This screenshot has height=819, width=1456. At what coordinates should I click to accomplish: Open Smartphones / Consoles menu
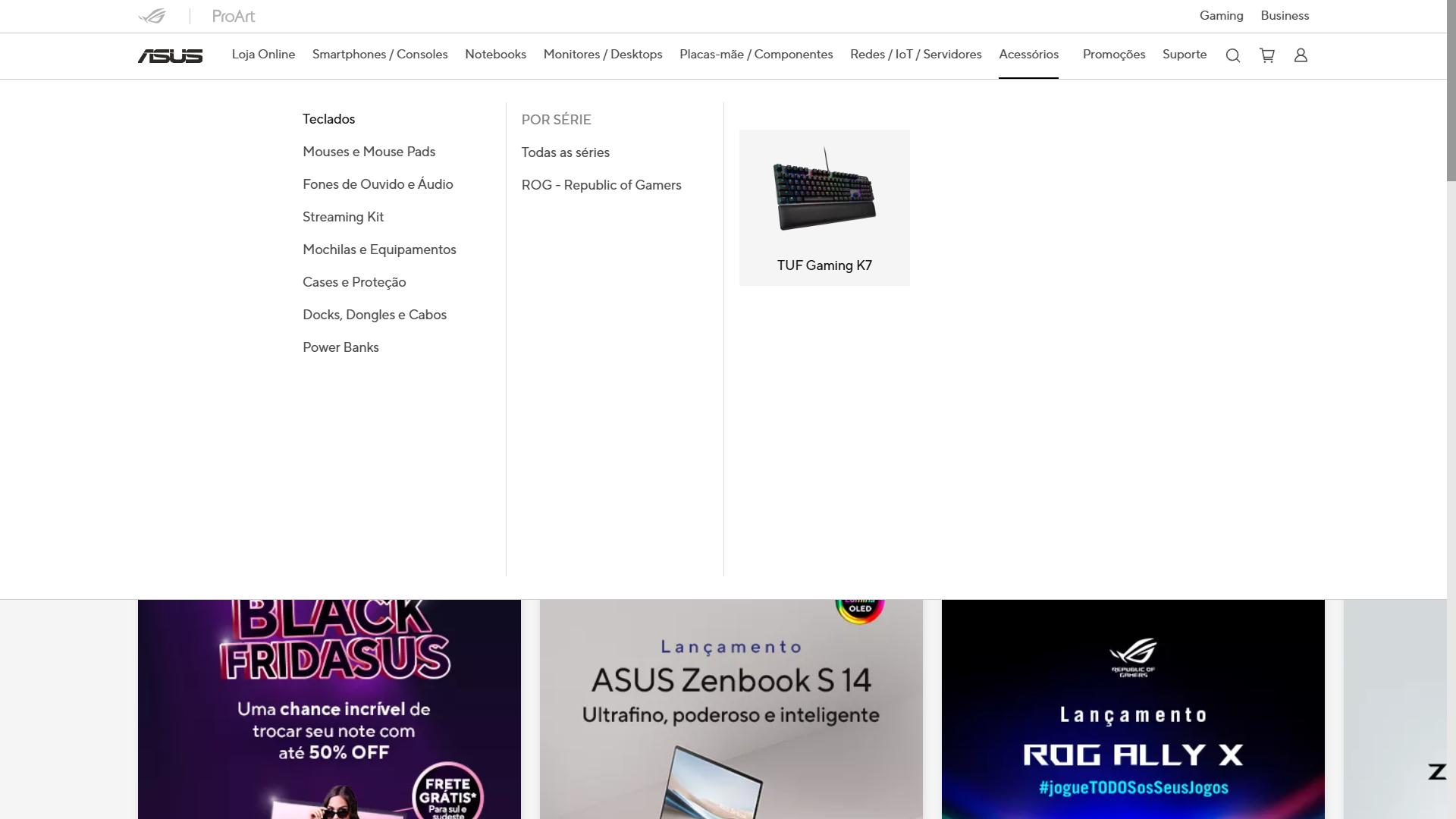(379, 55)
